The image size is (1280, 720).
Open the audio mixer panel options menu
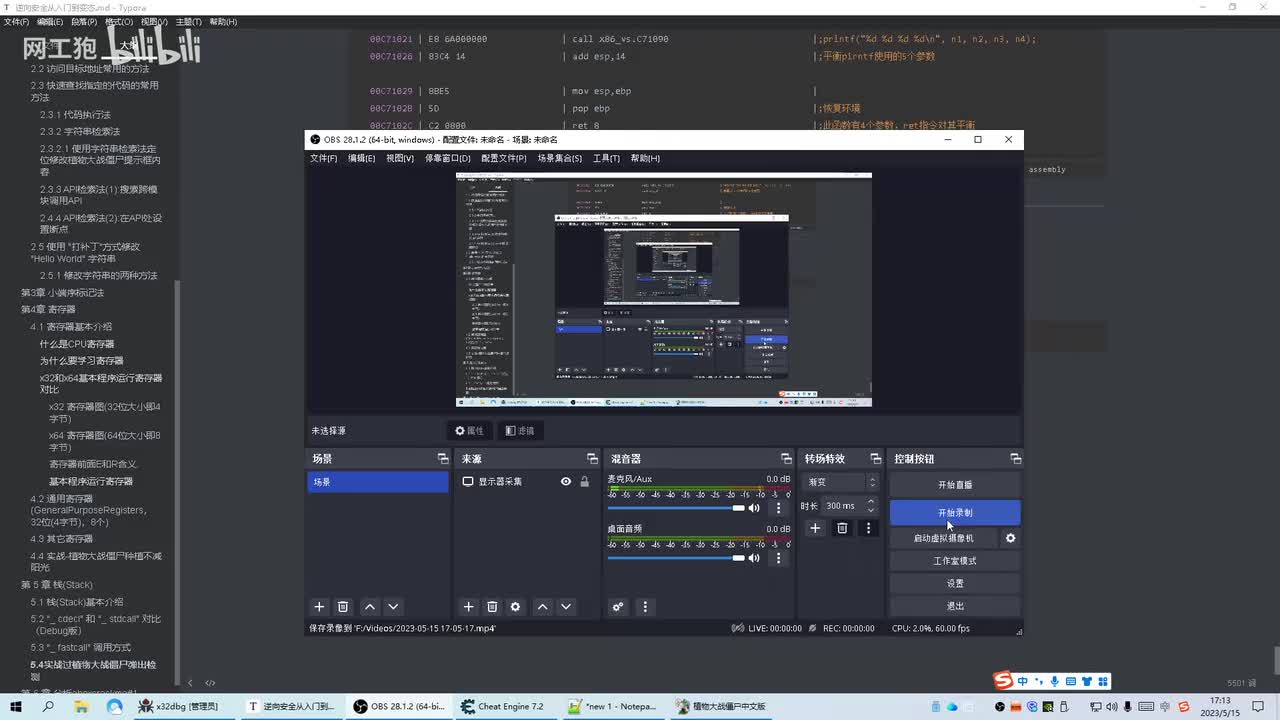pyautogui.click(x=645, y=607)
